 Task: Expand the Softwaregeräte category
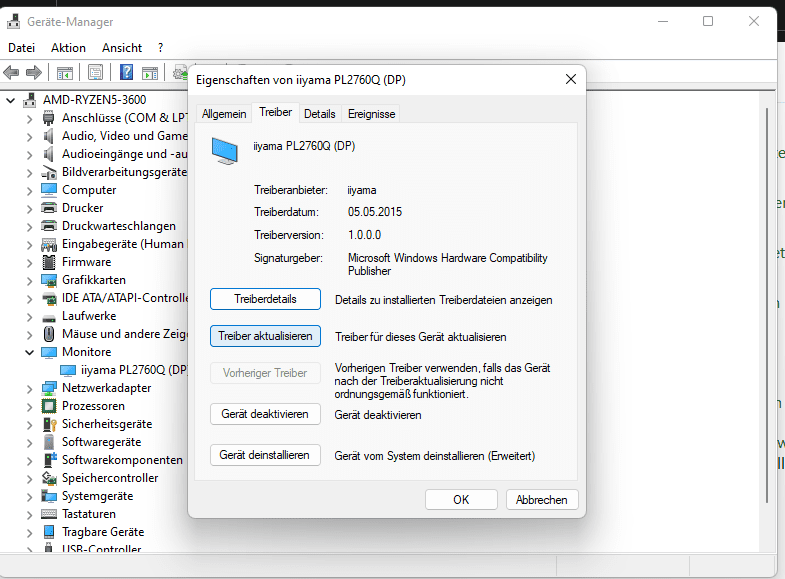[x=30, y=443]
